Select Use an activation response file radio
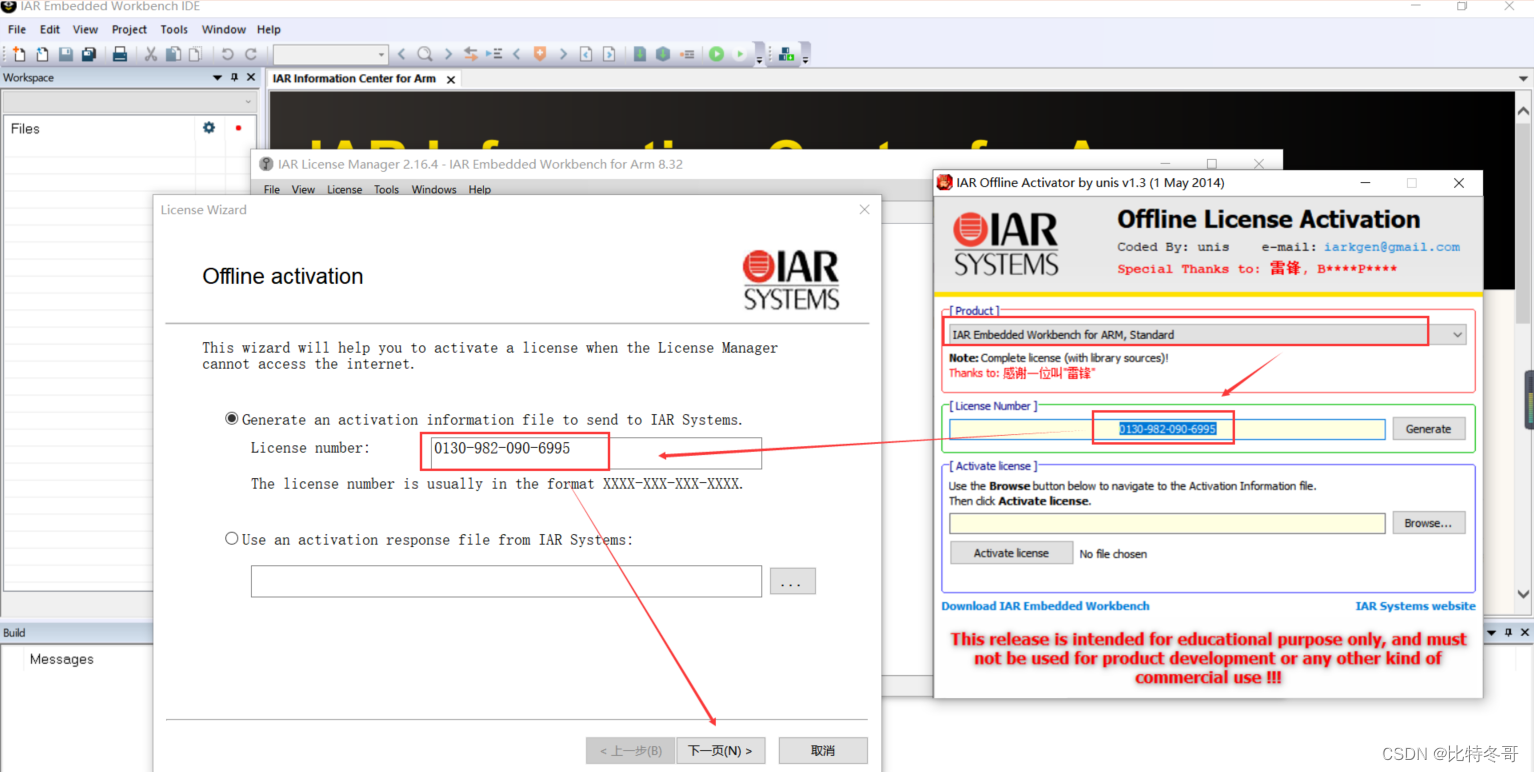Viewport: 1534px width, 772px height. [232, 539]
